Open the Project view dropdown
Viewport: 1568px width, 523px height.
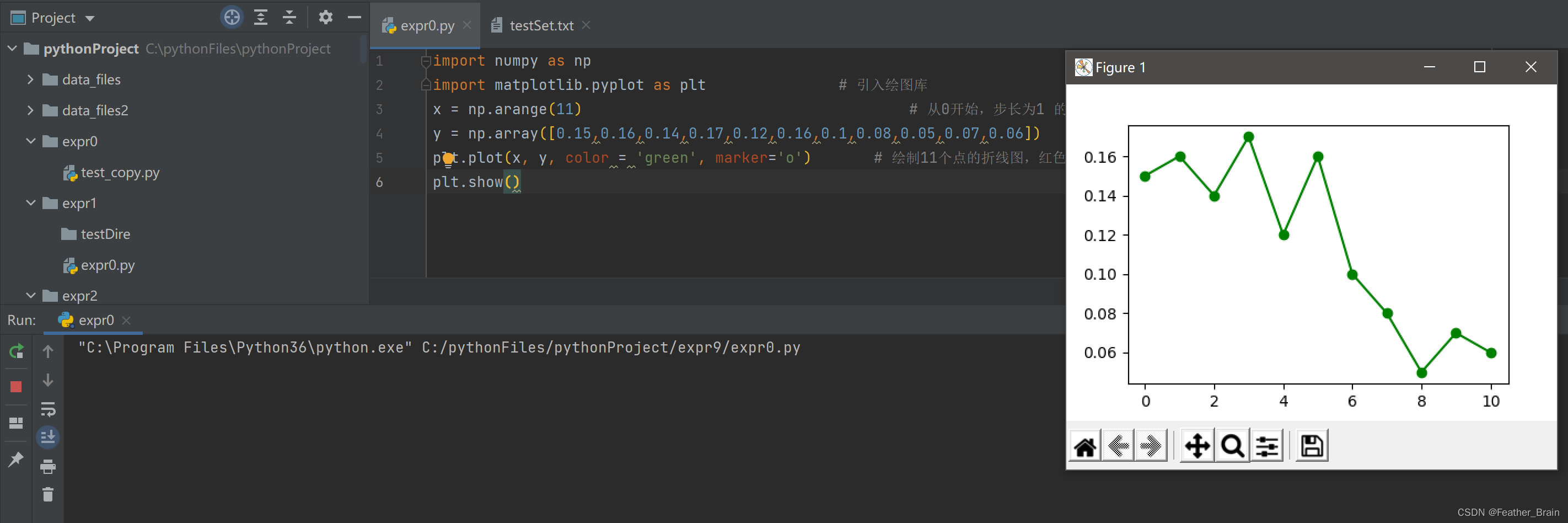[90, 18]
